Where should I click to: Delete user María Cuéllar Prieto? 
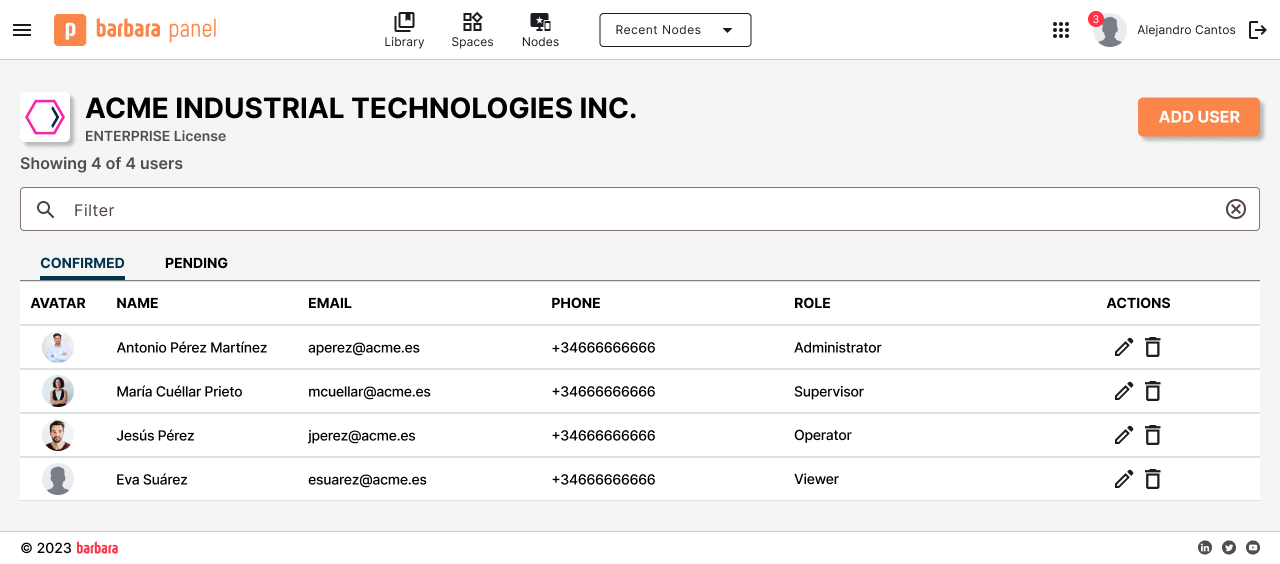click(1153, 392)
